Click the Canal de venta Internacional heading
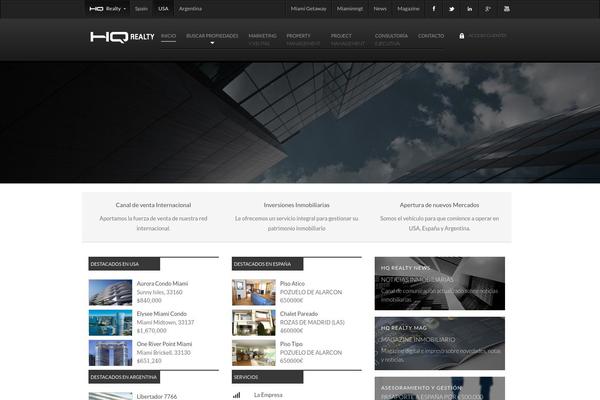The width and height of the screenshot is (600, 400). pos(153,205)
